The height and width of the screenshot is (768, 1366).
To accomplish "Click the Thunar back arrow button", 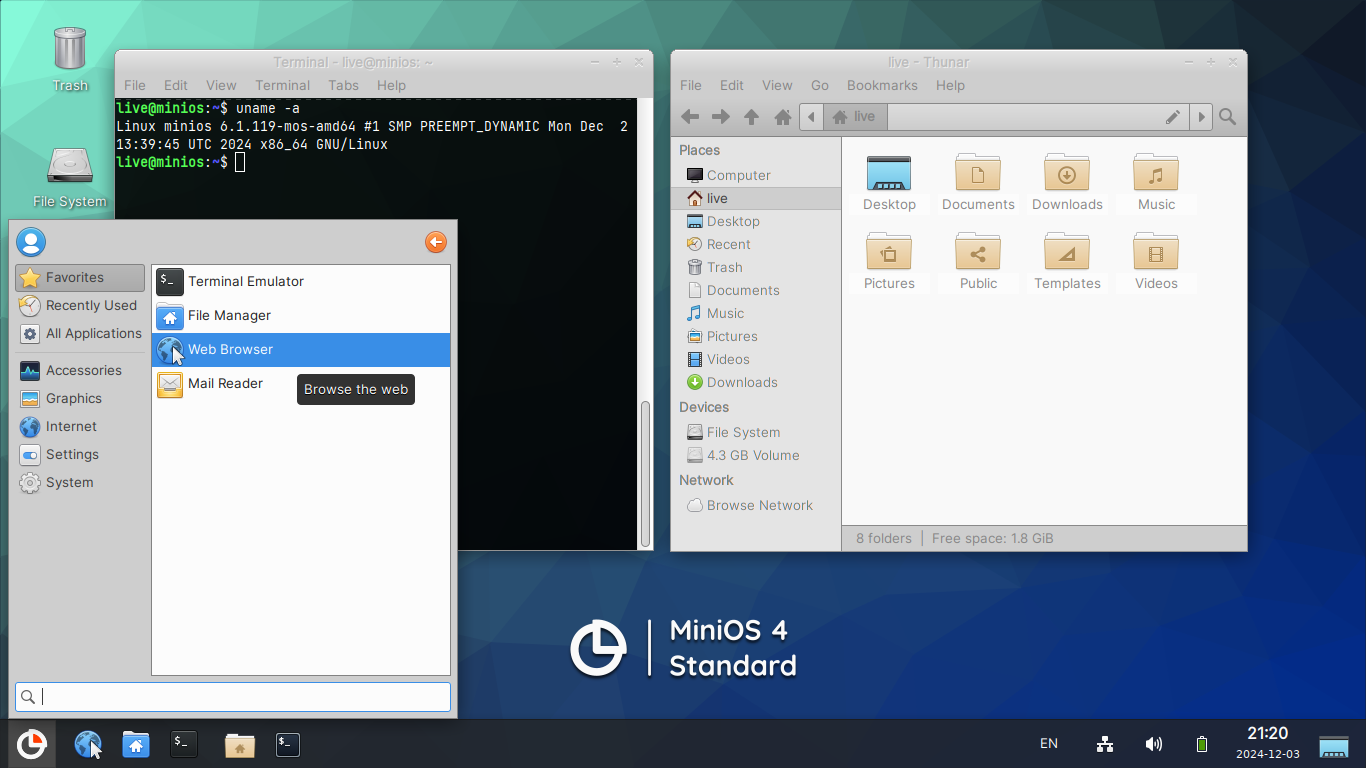I will tap(690, 117).
